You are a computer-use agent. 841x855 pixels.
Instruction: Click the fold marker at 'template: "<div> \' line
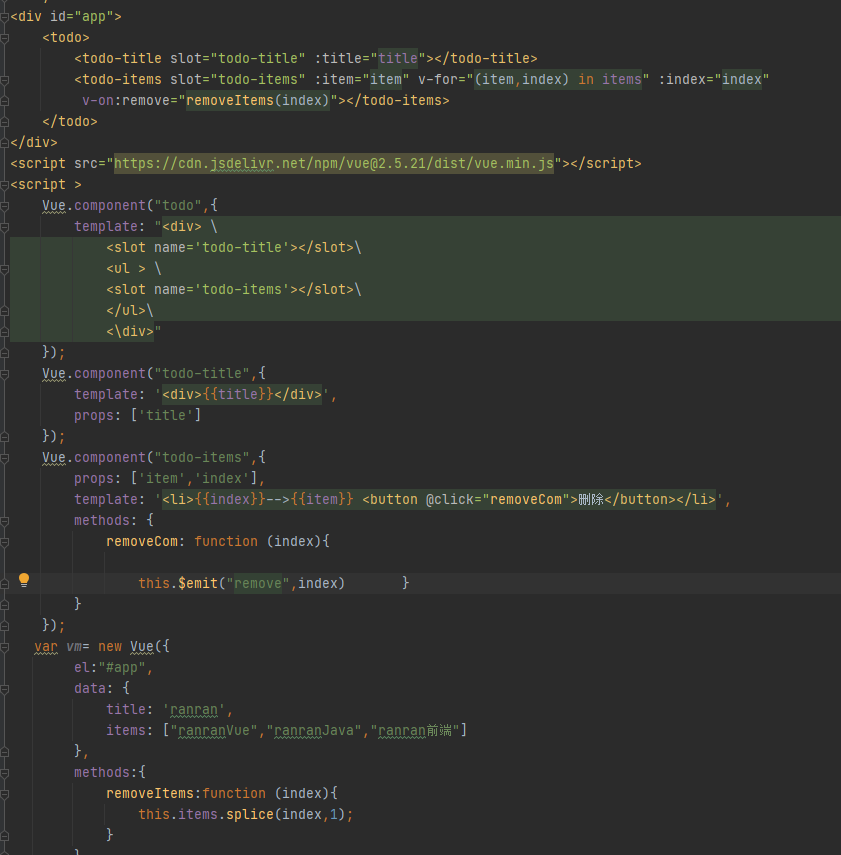[x=4, y=227]
